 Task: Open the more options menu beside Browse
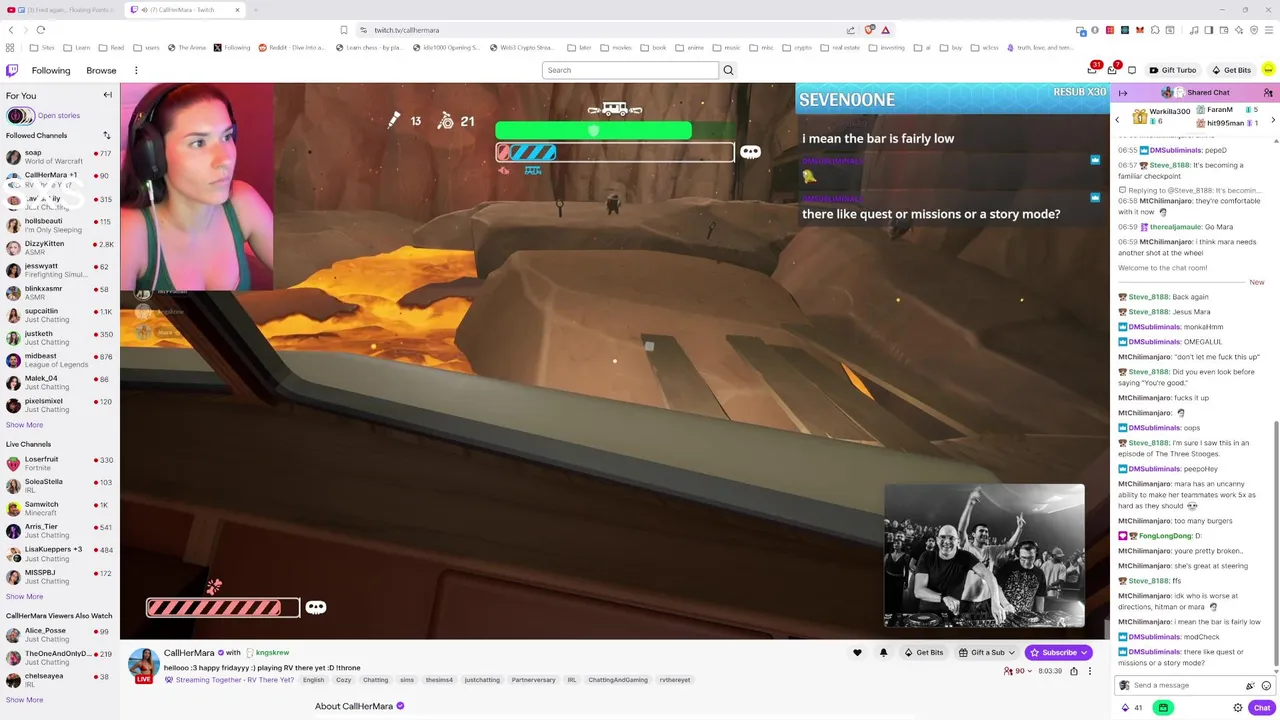tap(136, 70)
